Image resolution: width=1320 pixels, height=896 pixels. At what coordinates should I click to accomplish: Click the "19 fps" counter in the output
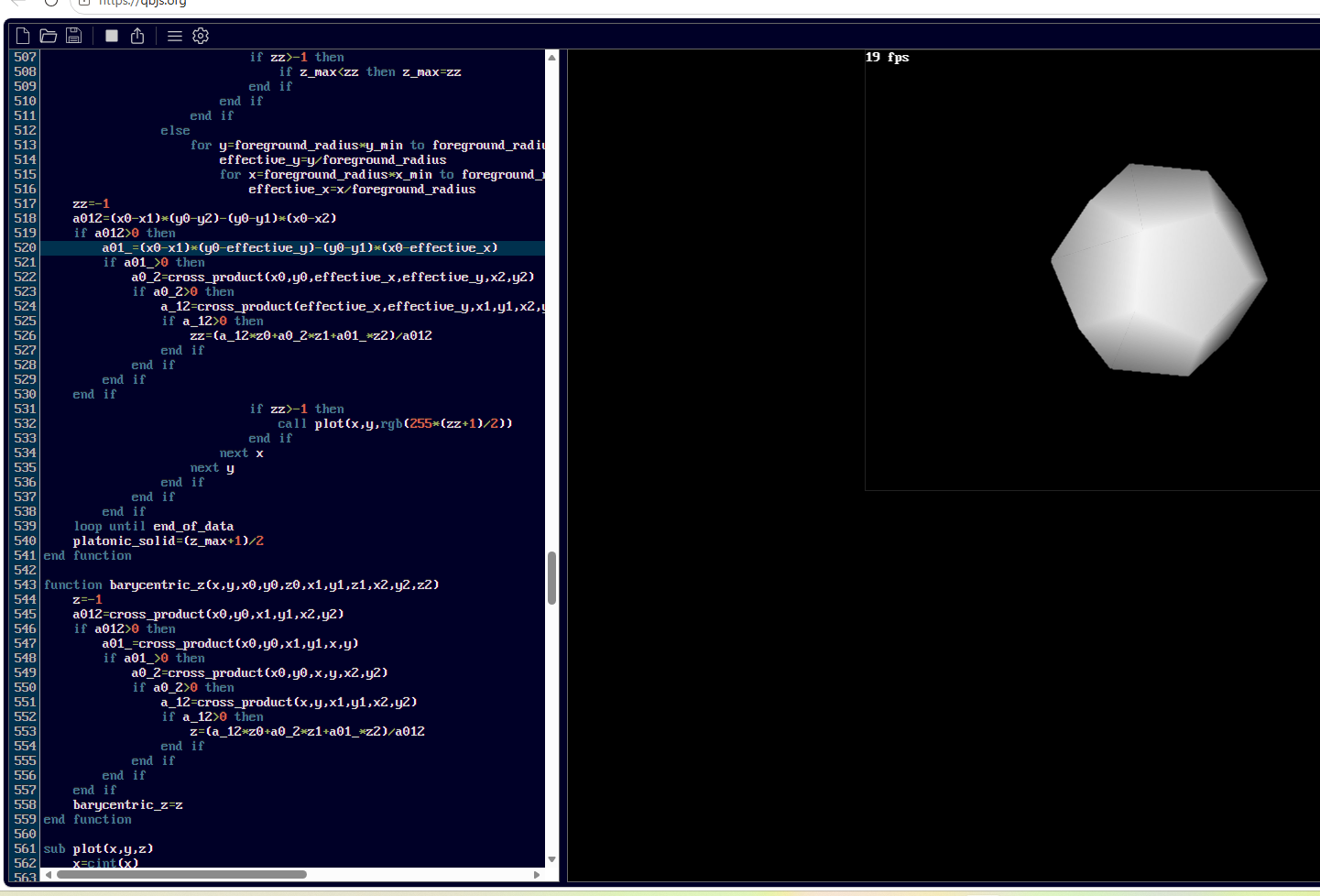point(887,57)
